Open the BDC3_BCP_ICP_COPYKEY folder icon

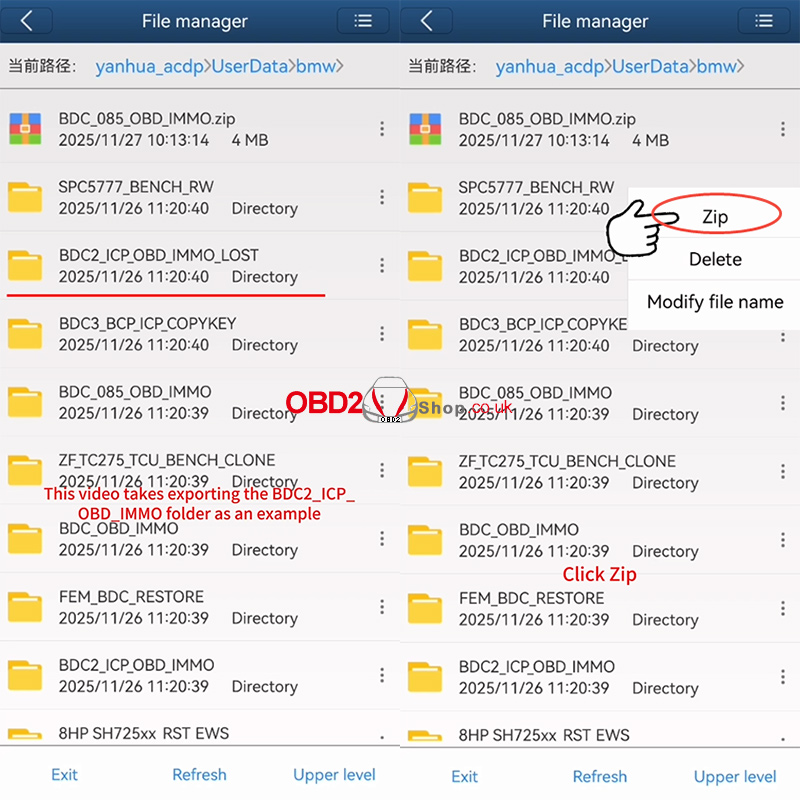tap(25, 333)
